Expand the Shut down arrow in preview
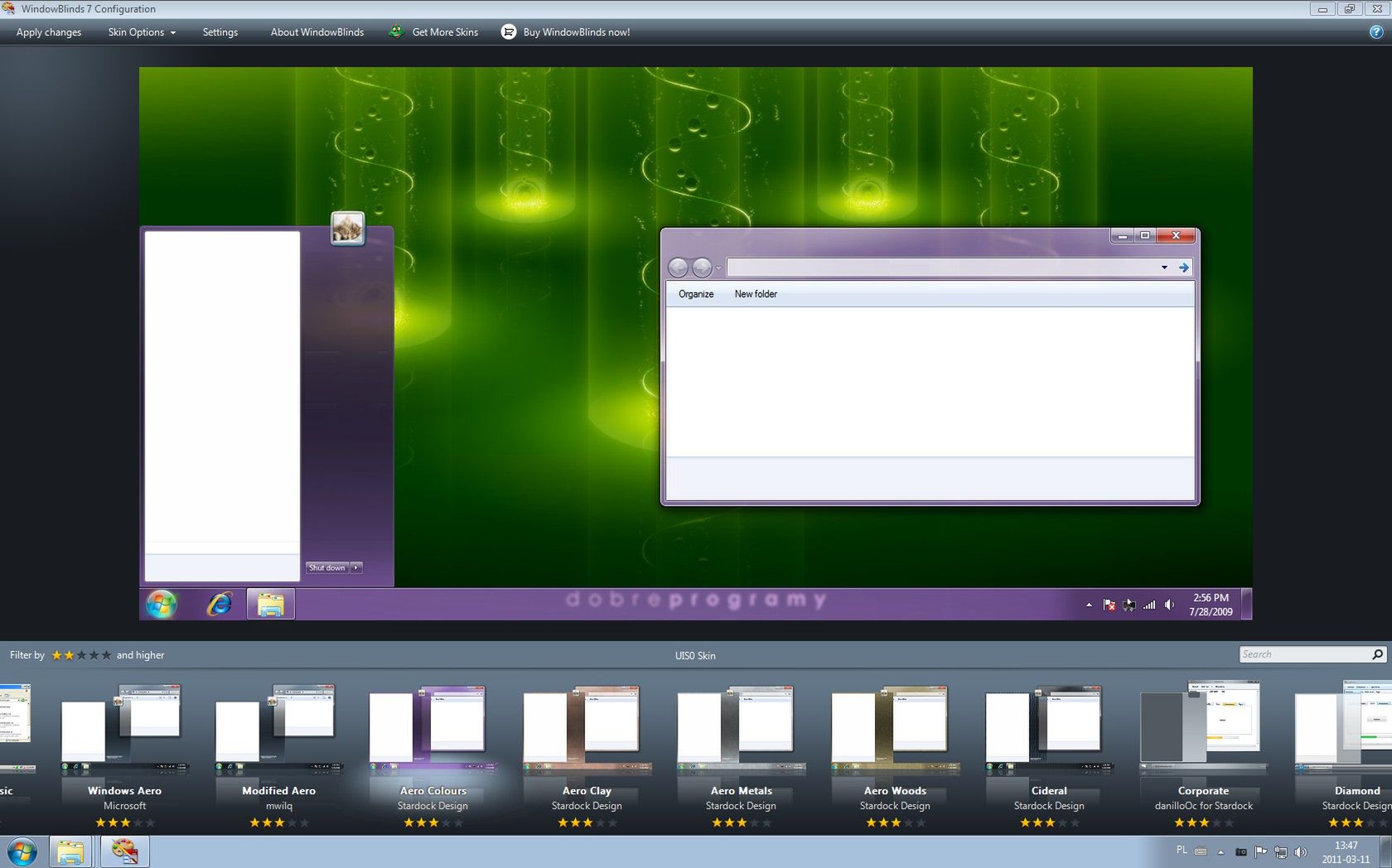 [356, 568]
